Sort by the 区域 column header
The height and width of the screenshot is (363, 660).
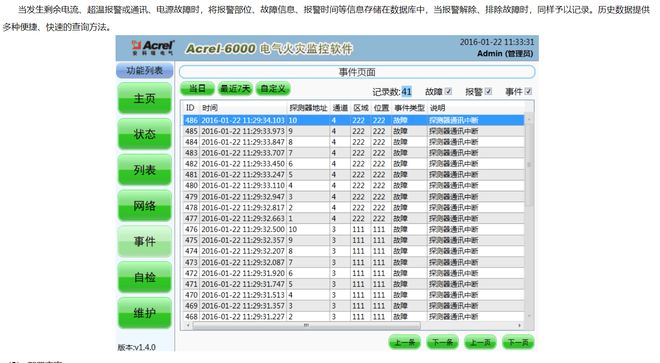point(361,108)
